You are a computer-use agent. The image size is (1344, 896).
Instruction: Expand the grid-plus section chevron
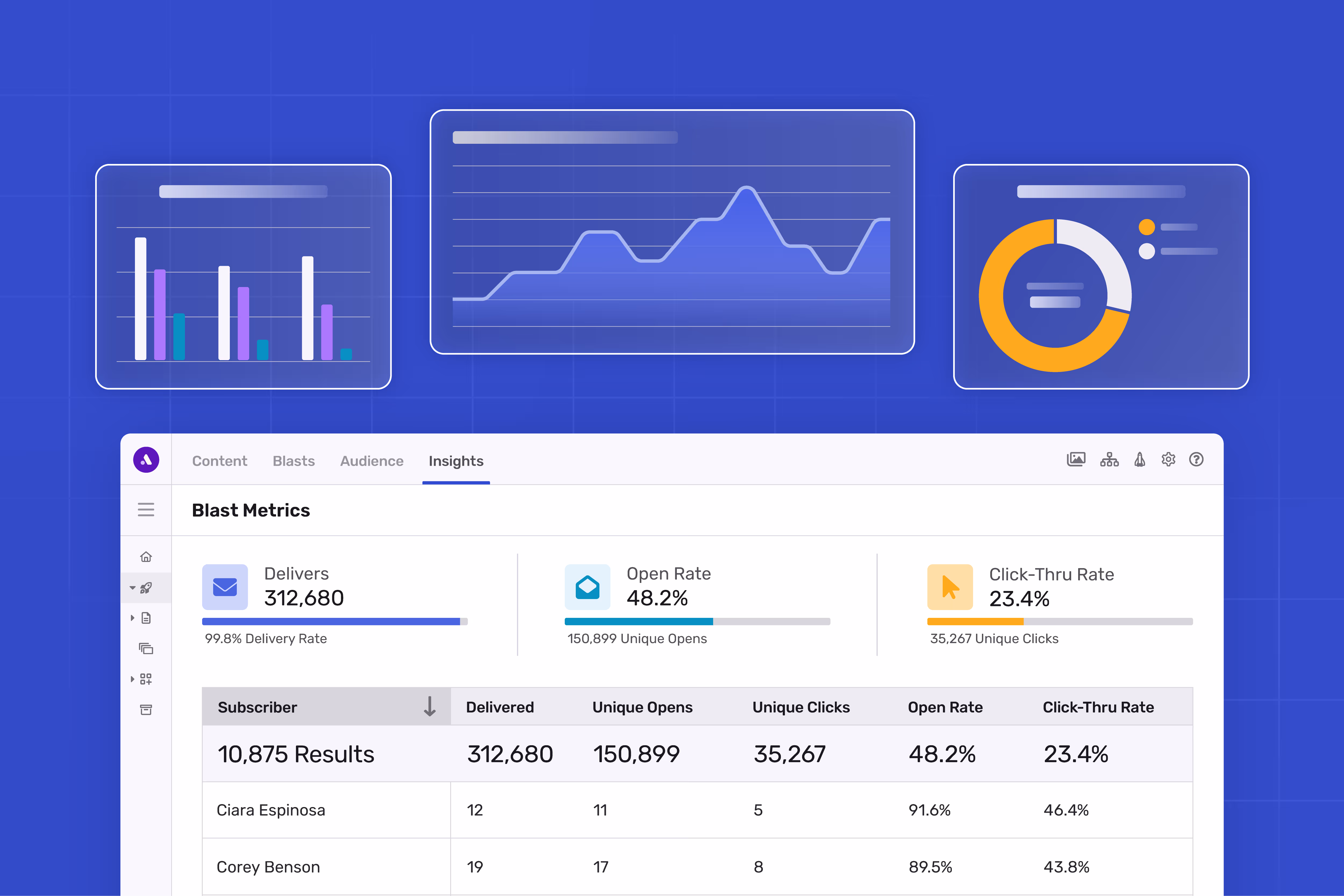132,679
